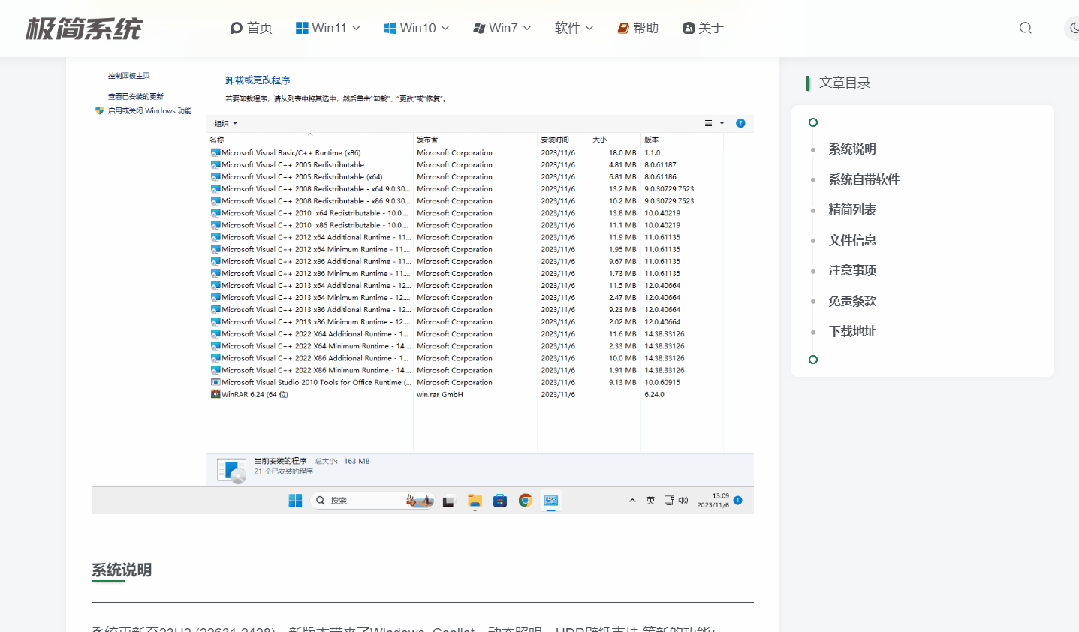Screen dimensions: 1079x632
Task: Click the 查看已安装的更新 link in control panel
Action: (136, 96)
